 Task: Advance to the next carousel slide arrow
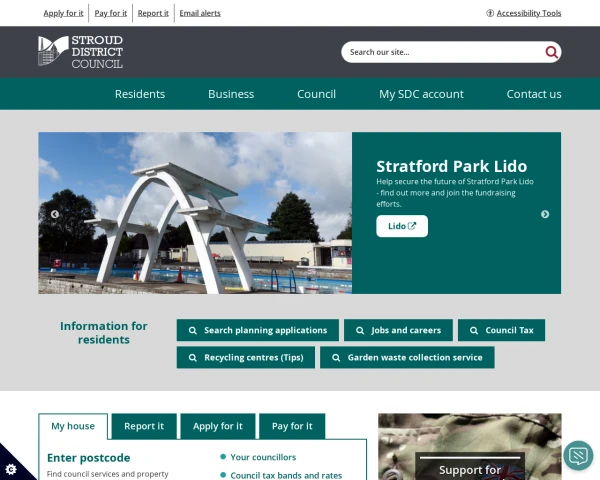(x=545, y=214)
